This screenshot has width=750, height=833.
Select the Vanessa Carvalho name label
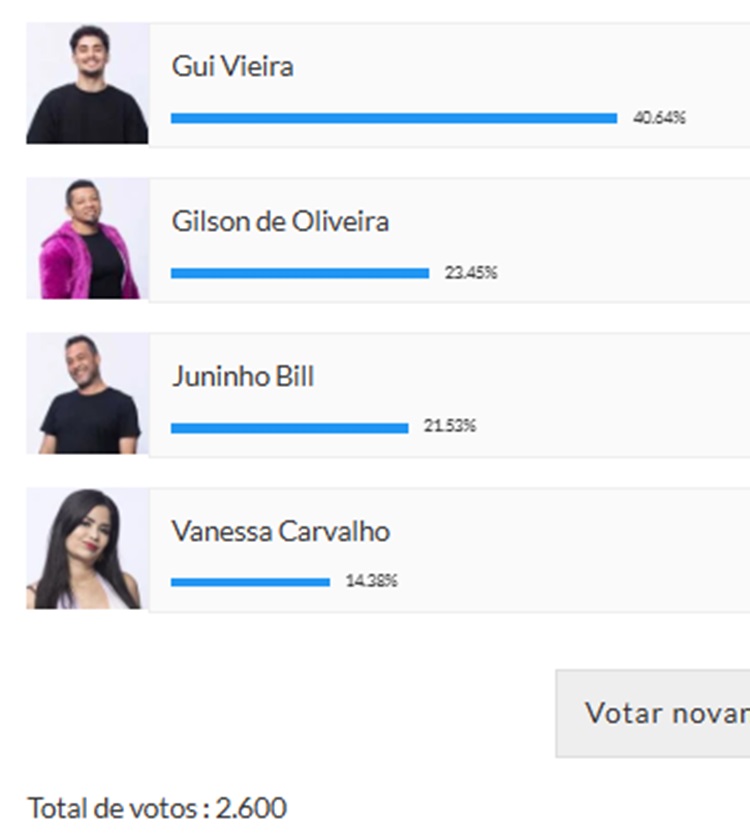tap(280, 531)
